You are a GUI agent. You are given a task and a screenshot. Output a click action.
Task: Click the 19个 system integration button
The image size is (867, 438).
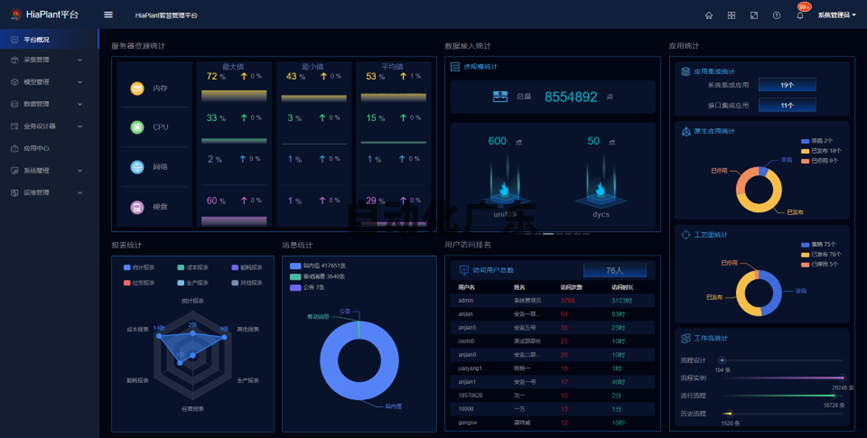tap(787, 85)
